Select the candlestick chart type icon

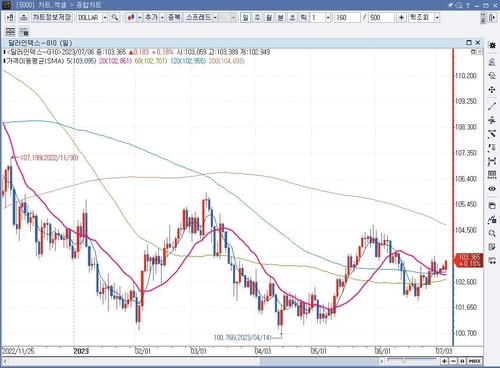[x=131, y=17]
